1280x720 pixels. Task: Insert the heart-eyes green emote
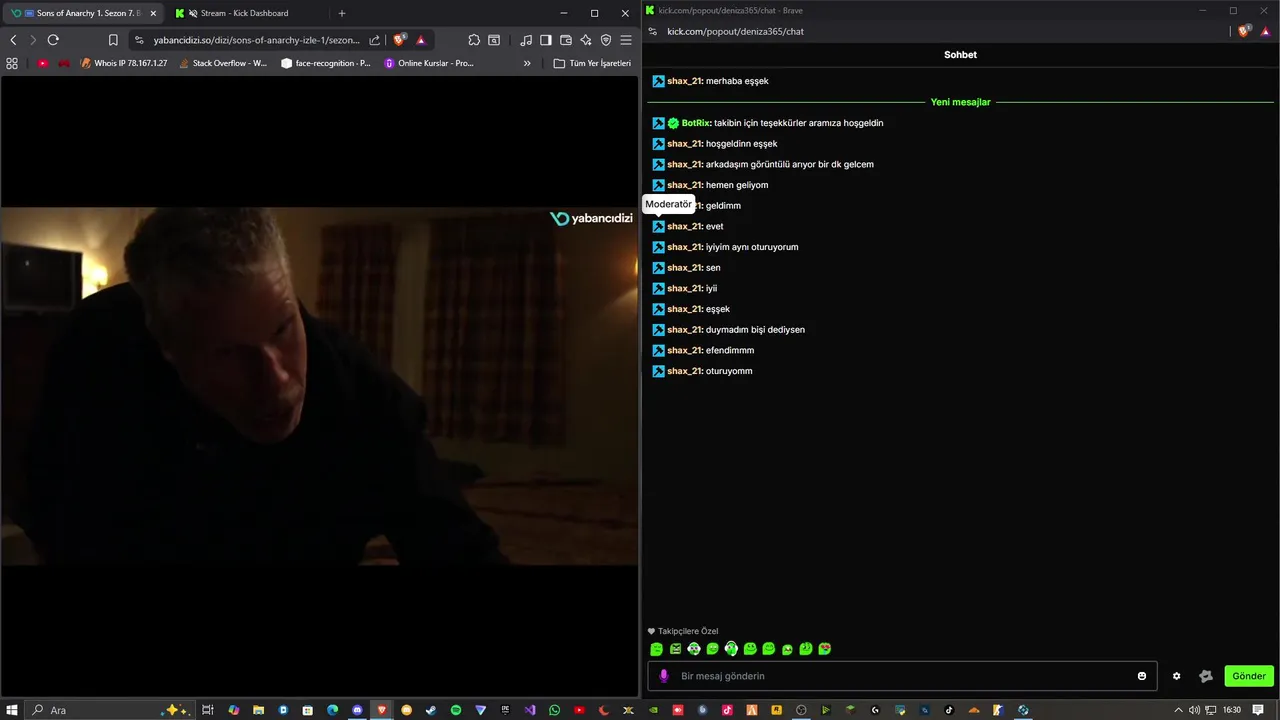pyautogui.click(x=825, y=649)
